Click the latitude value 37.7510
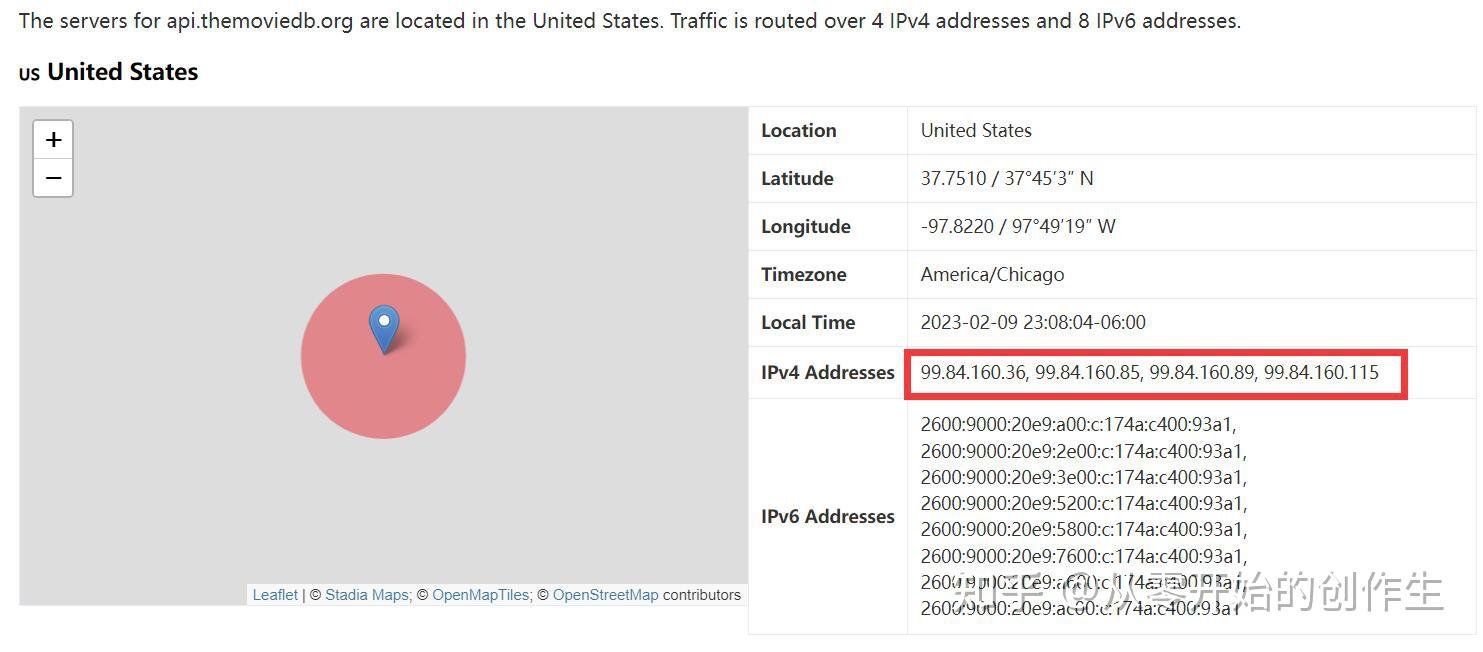This screenshot has height=652, width=1483. tap(955, 179)
